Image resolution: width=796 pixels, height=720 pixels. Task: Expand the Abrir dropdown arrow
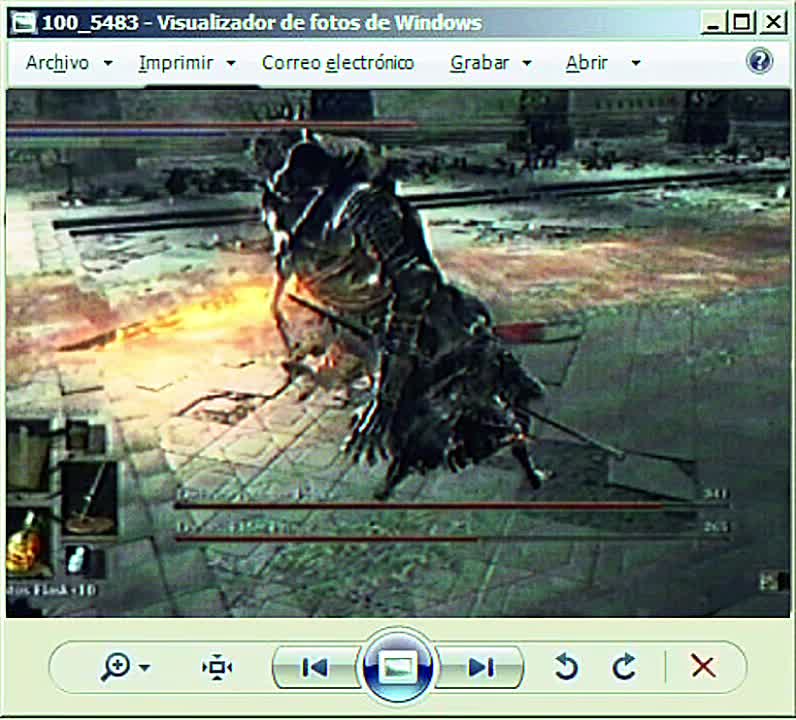point(636,63)
